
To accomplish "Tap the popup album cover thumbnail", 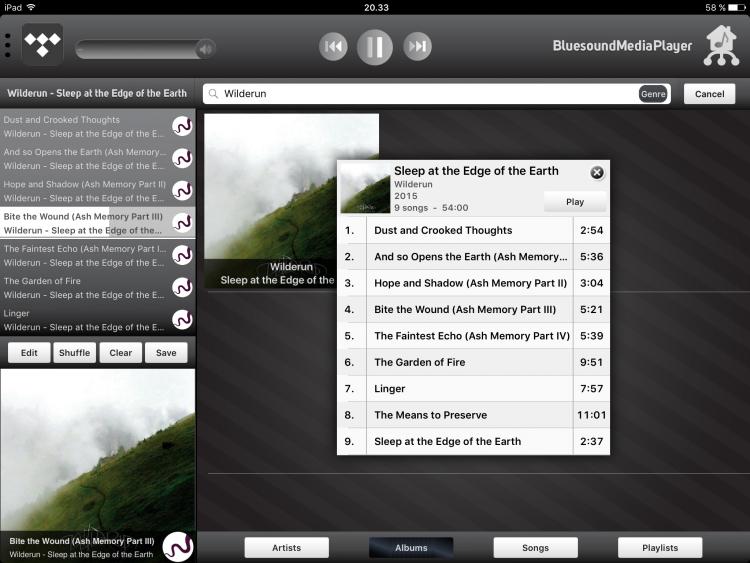I will [365, 189].
